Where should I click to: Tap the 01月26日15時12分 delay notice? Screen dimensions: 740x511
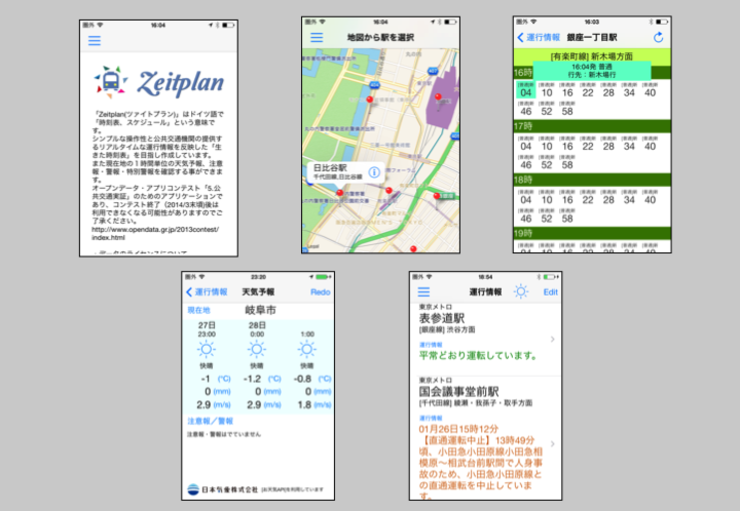480,461
